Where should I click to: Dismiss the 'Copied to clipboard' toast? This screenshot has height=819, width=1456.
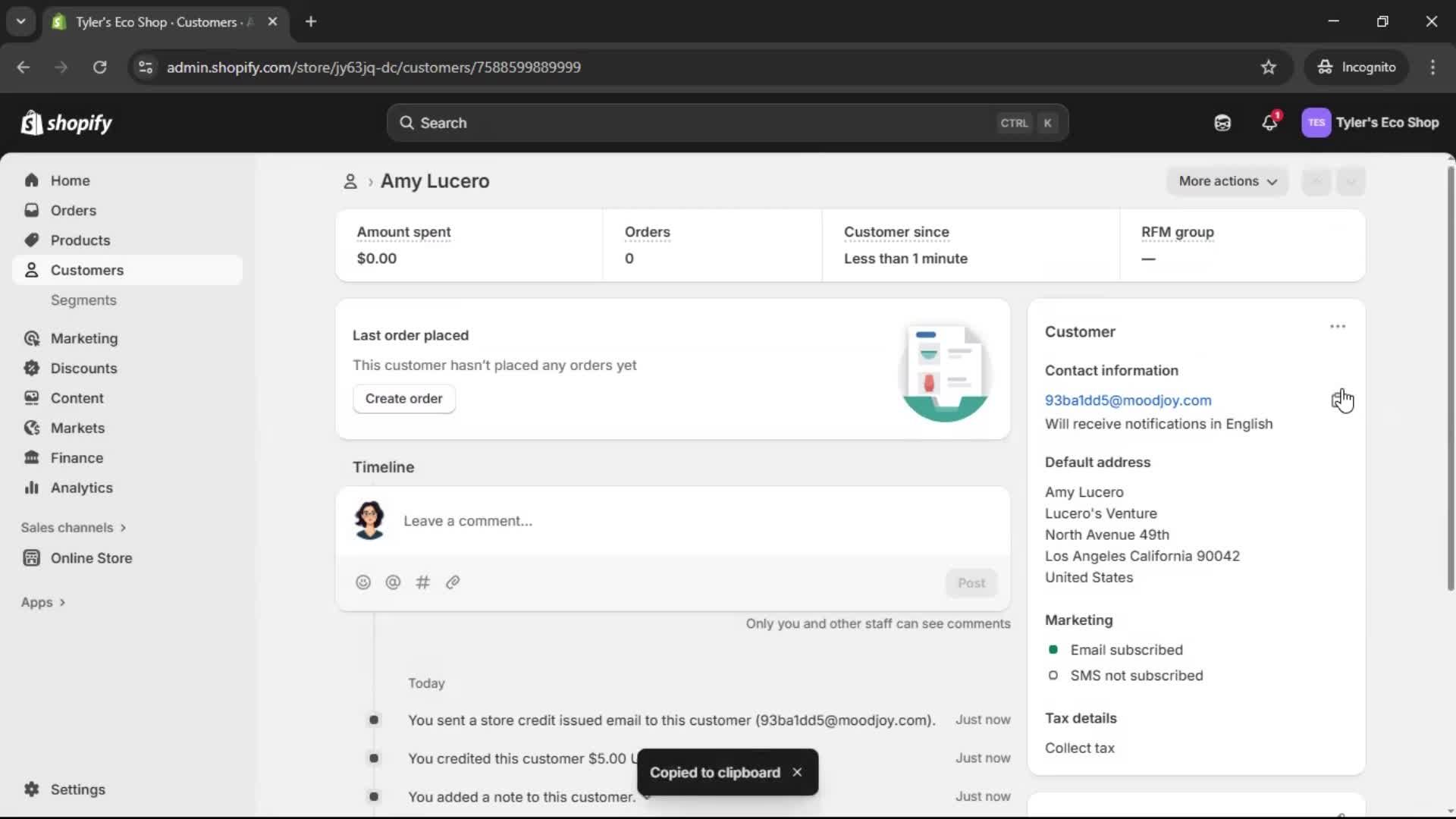tap(798, 772)
